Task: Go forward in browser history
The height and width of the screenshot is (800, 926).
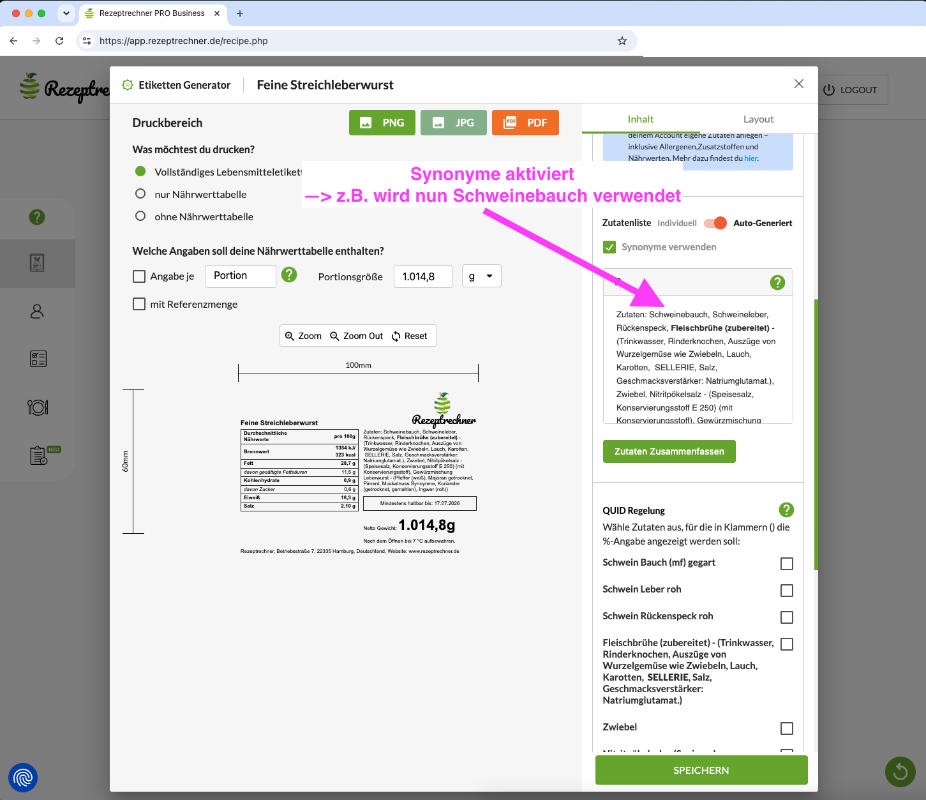Action: [x=36, y=41]
